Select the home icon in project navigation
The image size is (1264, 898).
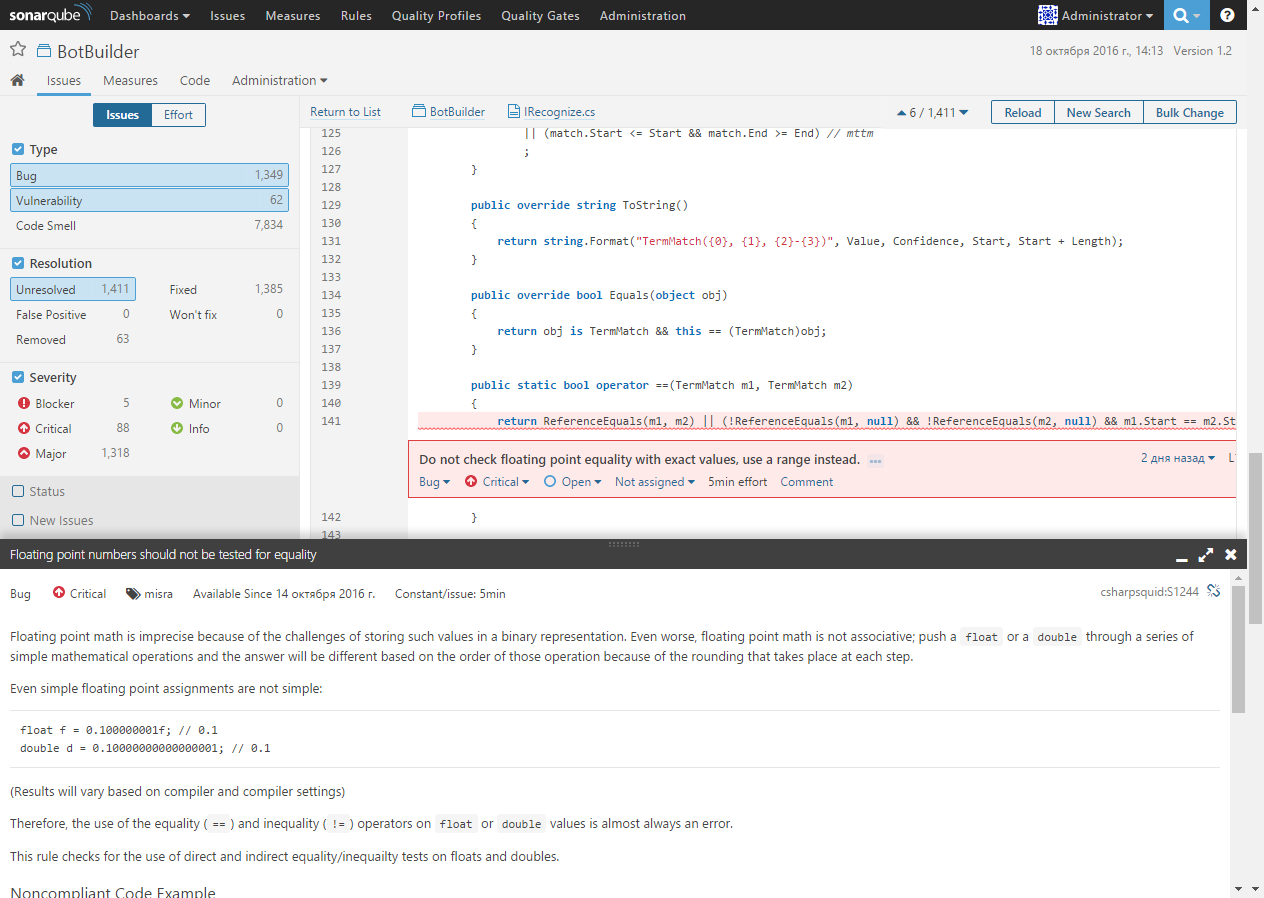pyautogui.click(x=16, y=80)
